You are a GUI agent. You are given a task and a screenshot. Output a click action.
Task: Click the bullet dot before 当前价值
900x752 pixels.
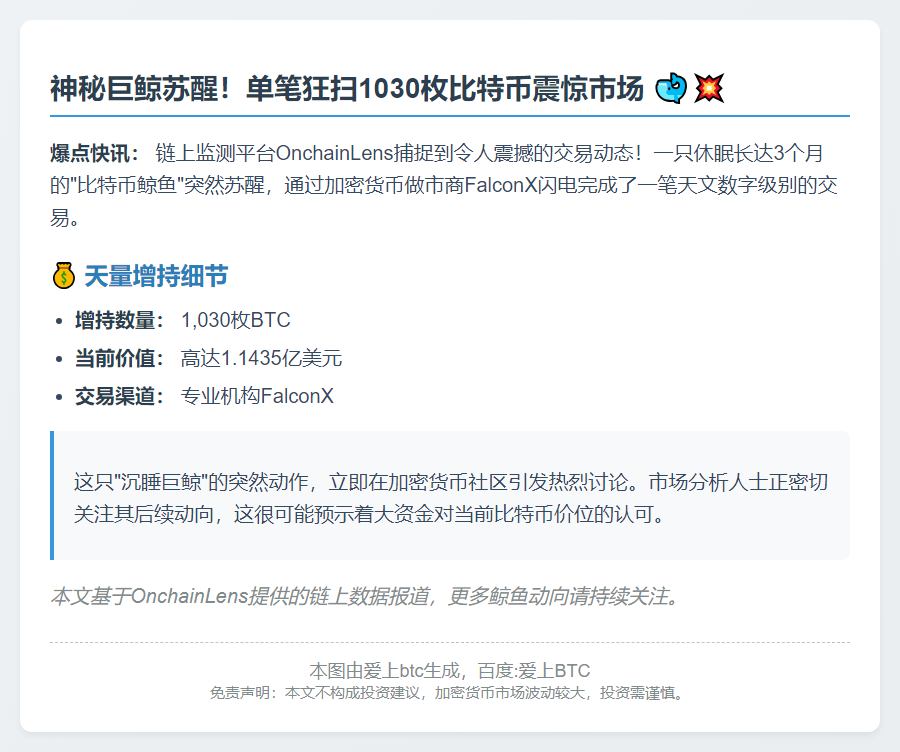pyautogui.click(x=59, y=359)
